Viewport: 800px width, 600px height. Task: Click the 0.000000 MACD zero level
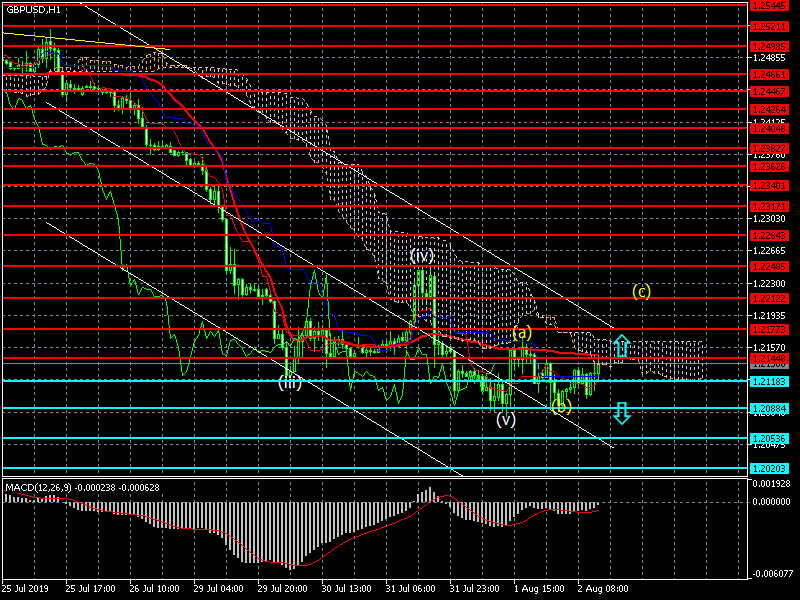[x=773, y=502]
